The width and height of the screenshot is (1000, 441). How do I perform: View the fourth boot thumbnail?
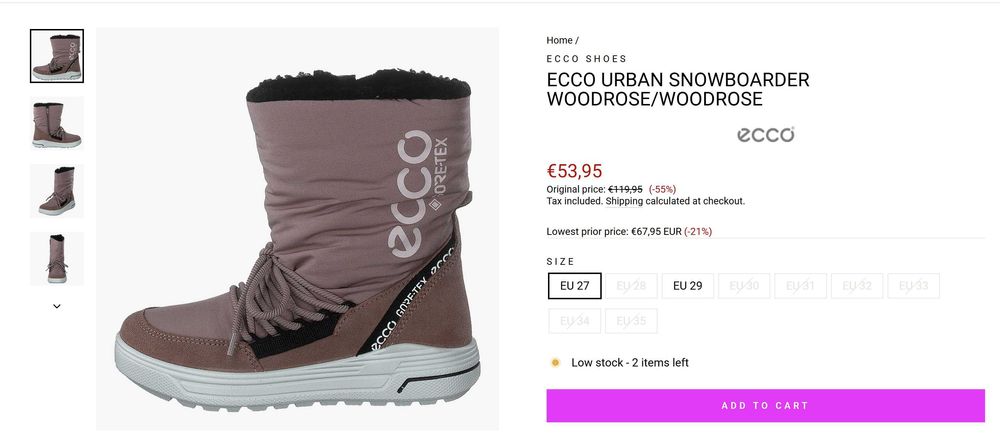[57, 258]
